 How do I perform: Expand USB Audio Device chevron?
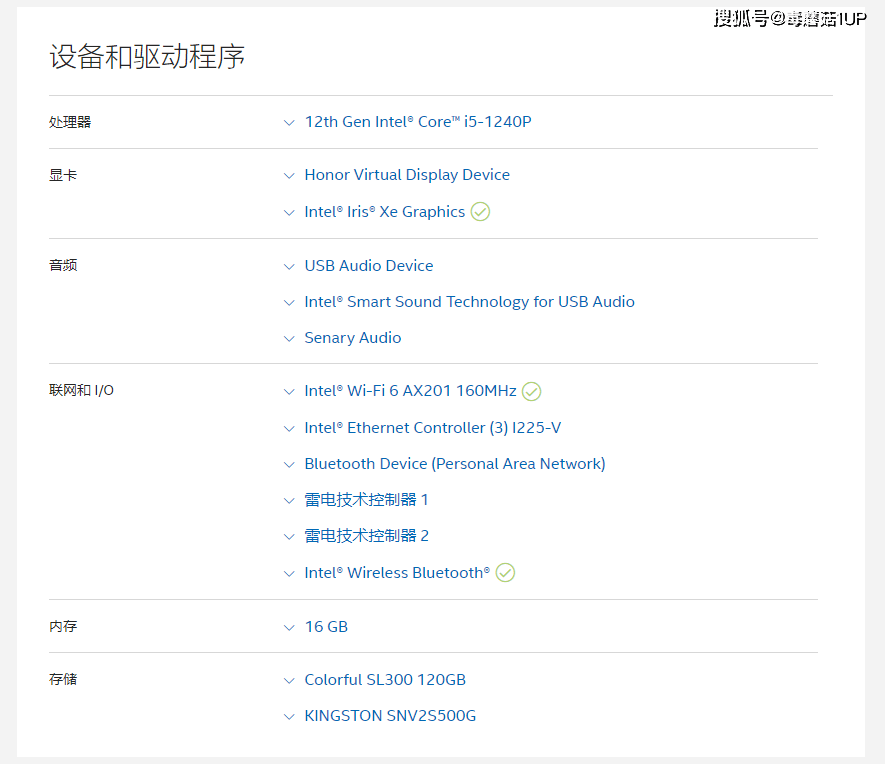coord(289,266)
